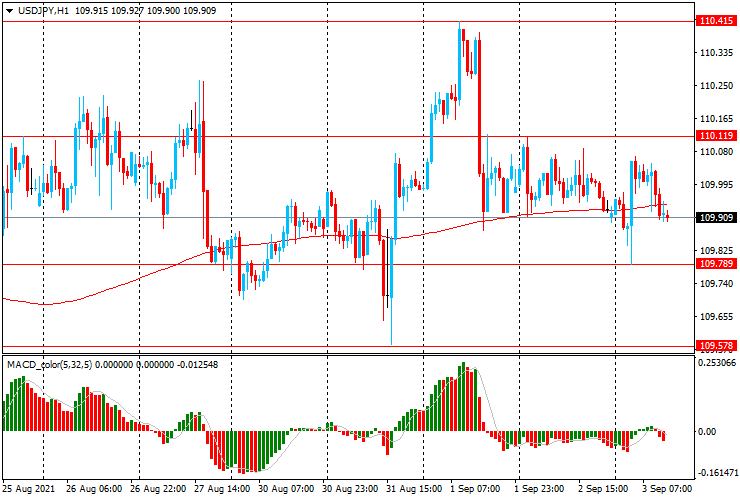Screen dimensions: 740x500
Task: Click the 25 Aug 2021 date label
Action: [x=29, y=489]
